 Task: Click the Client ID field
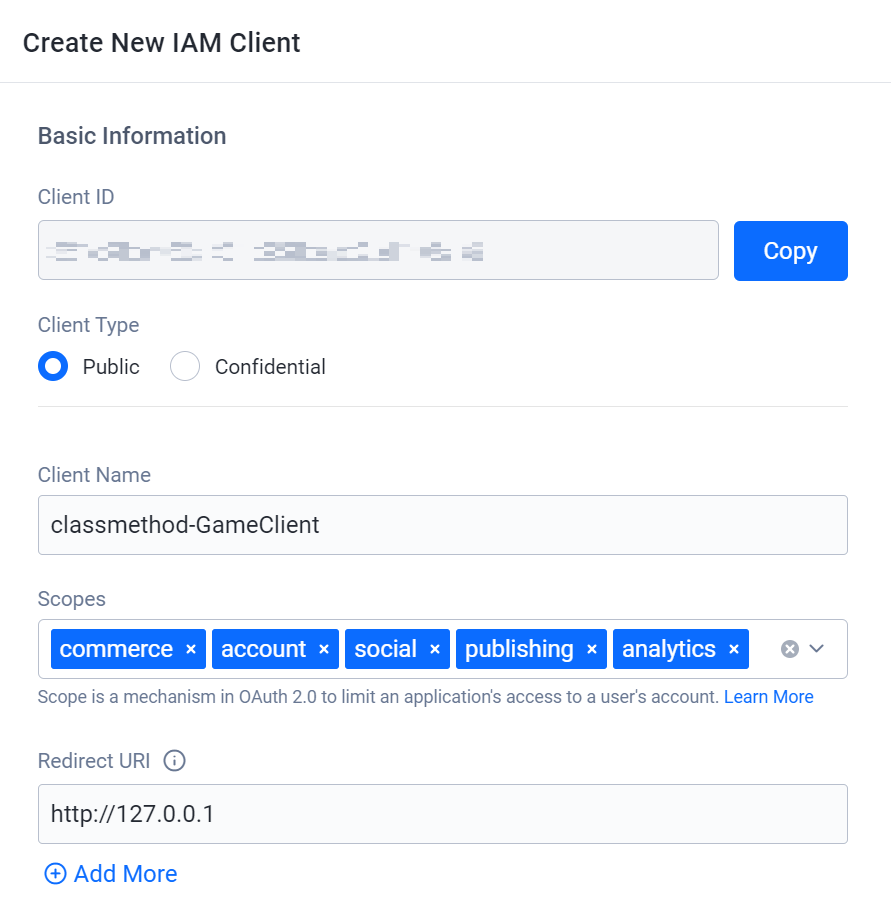(378, 250)
